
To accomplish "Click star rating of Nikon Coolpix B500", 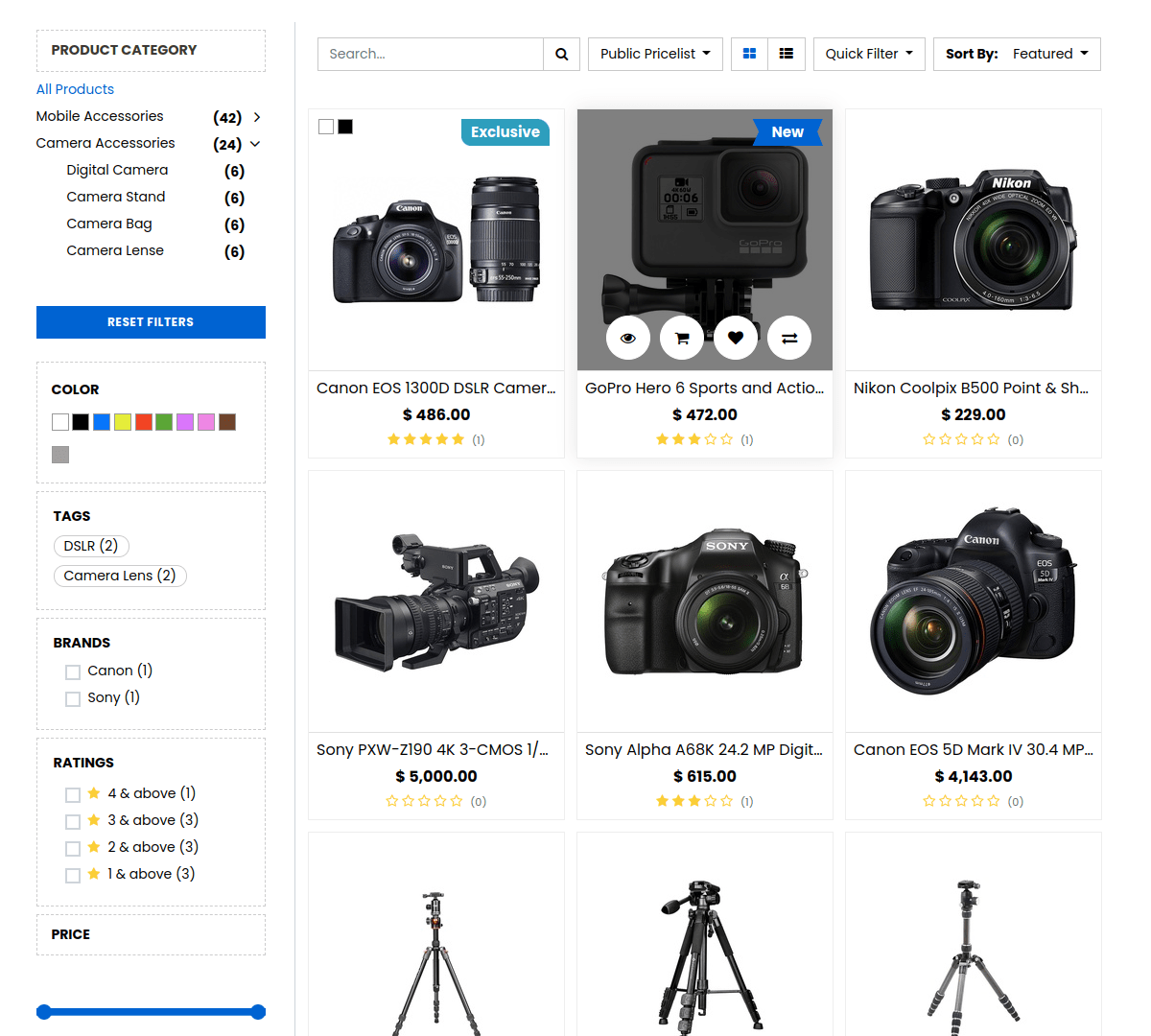I will [x=963, y=439].
